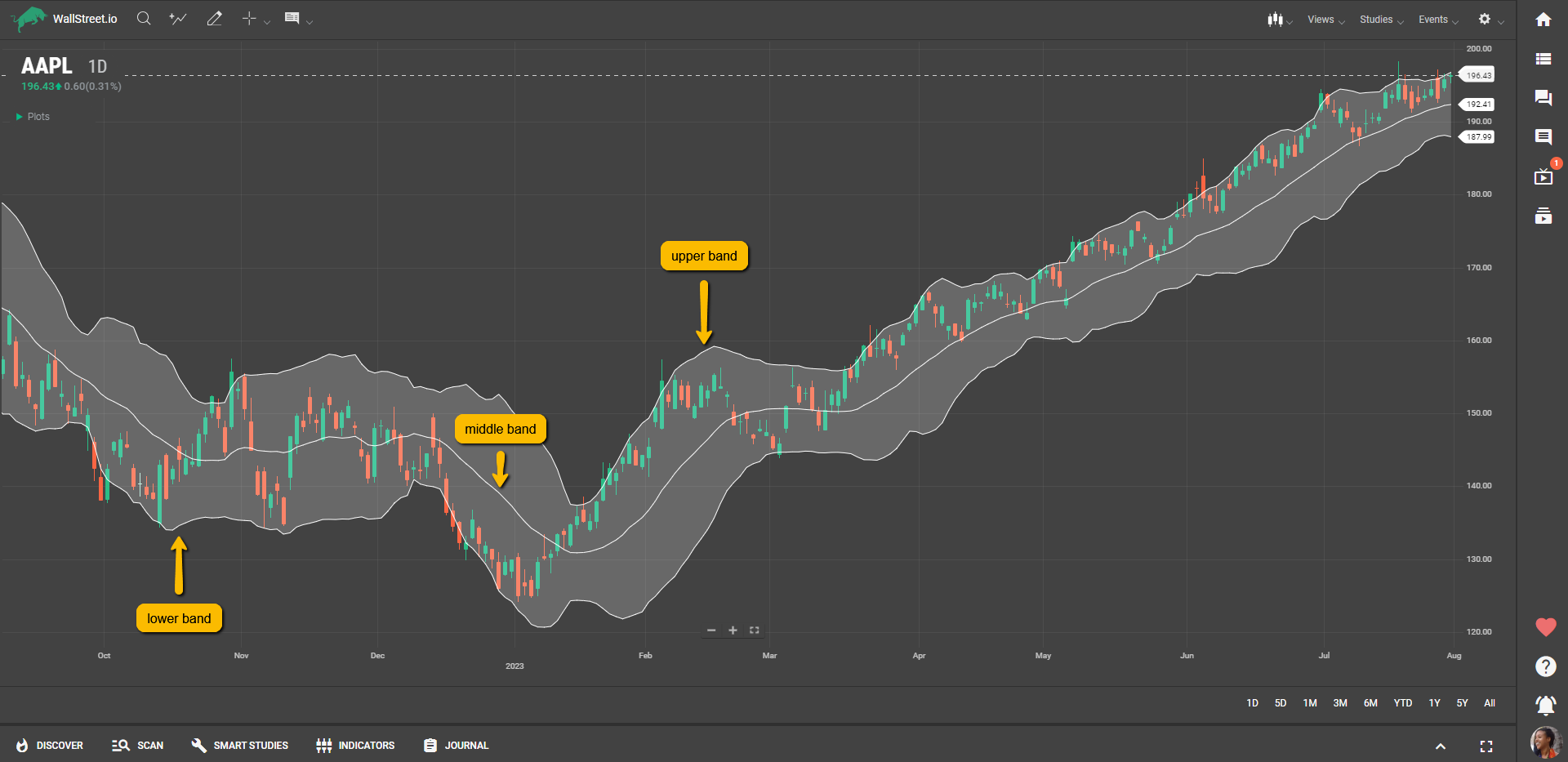Expand the Plots legend triangle
1568x762 pixels.
point(20,117)
